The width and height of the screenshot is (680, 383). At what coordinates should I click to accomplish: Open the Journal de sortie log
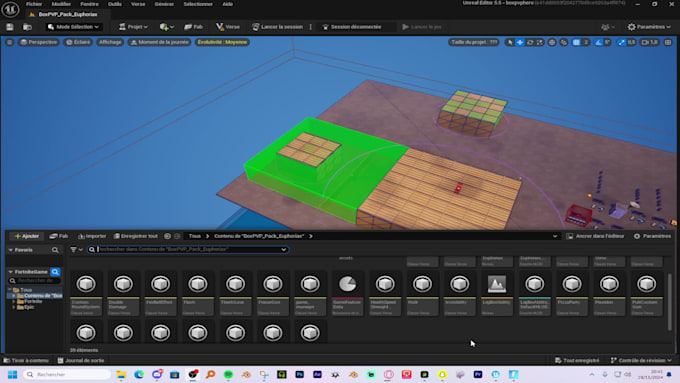81,360
